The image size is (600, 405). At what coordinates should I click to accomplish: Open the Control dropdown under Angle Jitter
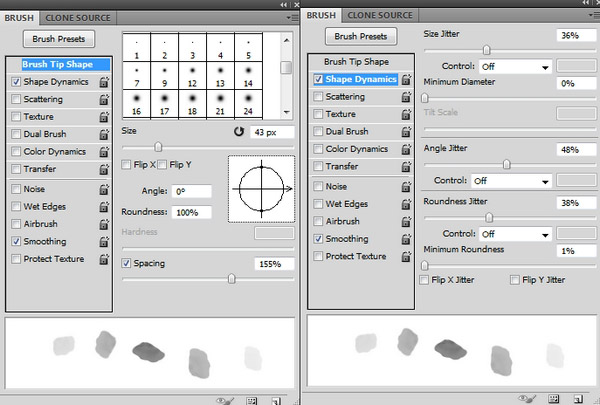tap(511, 181)
